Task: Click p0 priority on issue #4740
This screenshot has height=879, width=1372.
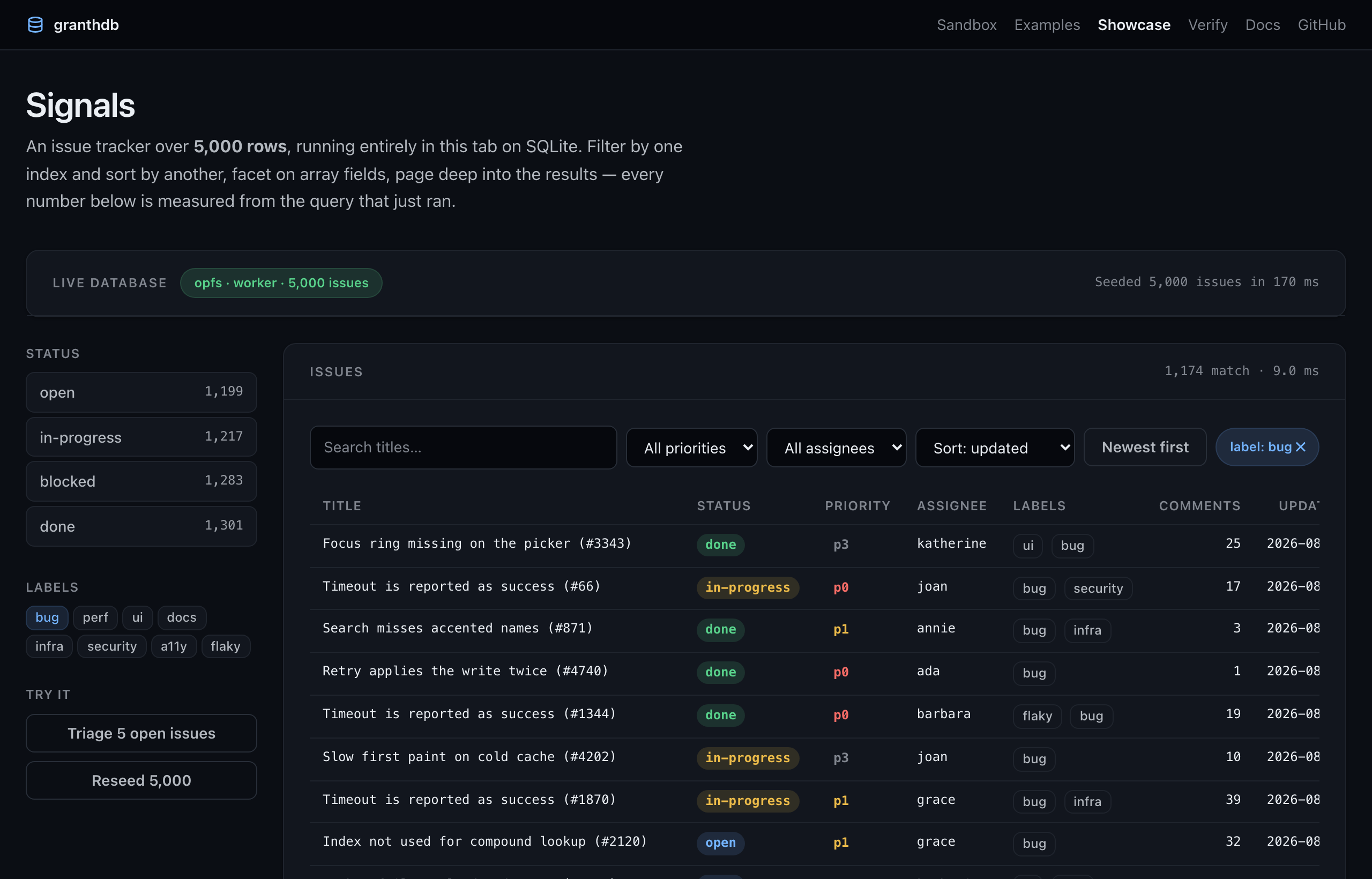Action: (841, 672)
